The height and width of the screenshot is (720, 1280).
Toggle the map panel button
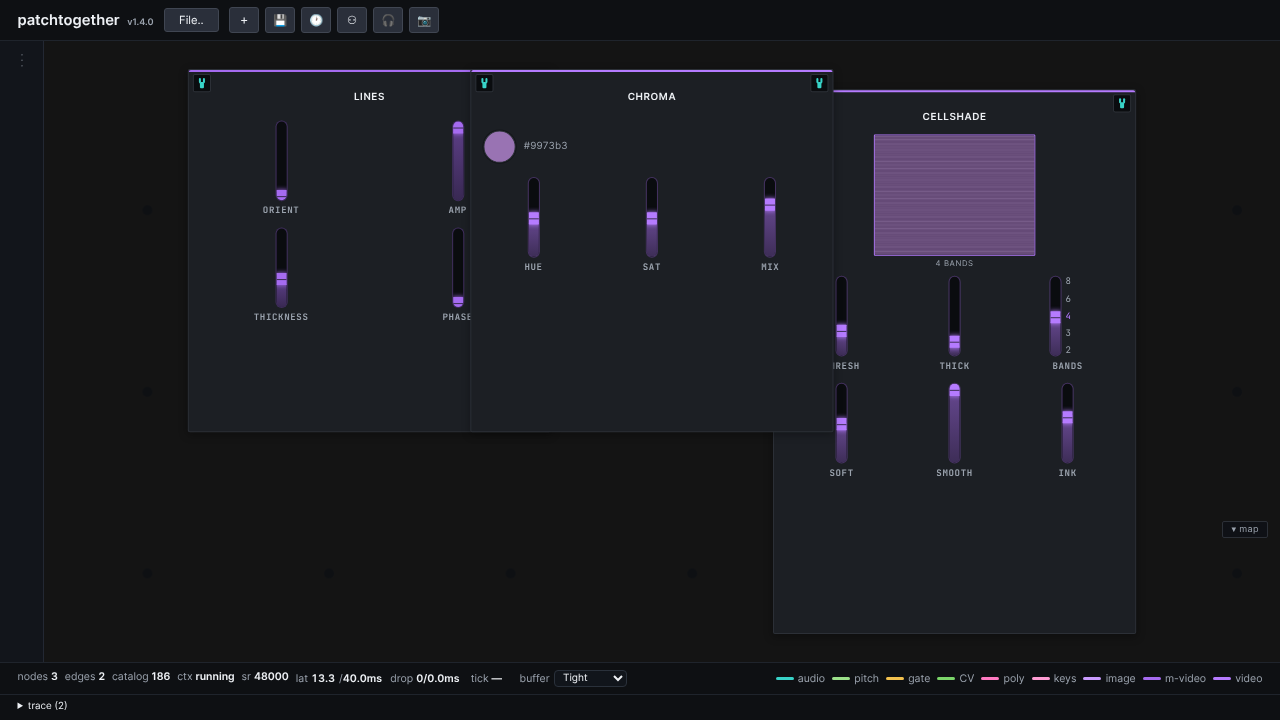click(1245, 529)
